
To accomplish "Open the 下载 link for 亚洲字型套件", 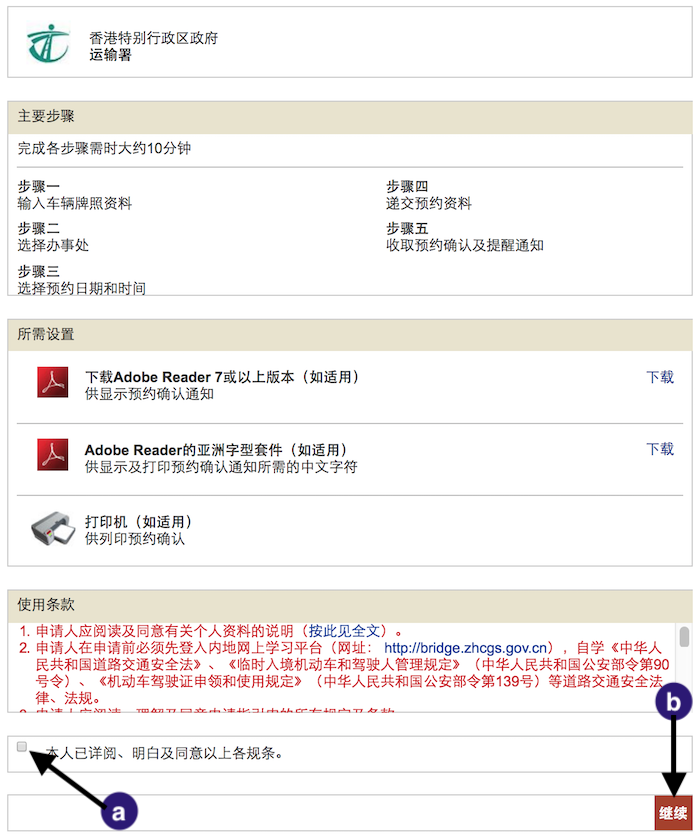I will click(x=659, y=449).
